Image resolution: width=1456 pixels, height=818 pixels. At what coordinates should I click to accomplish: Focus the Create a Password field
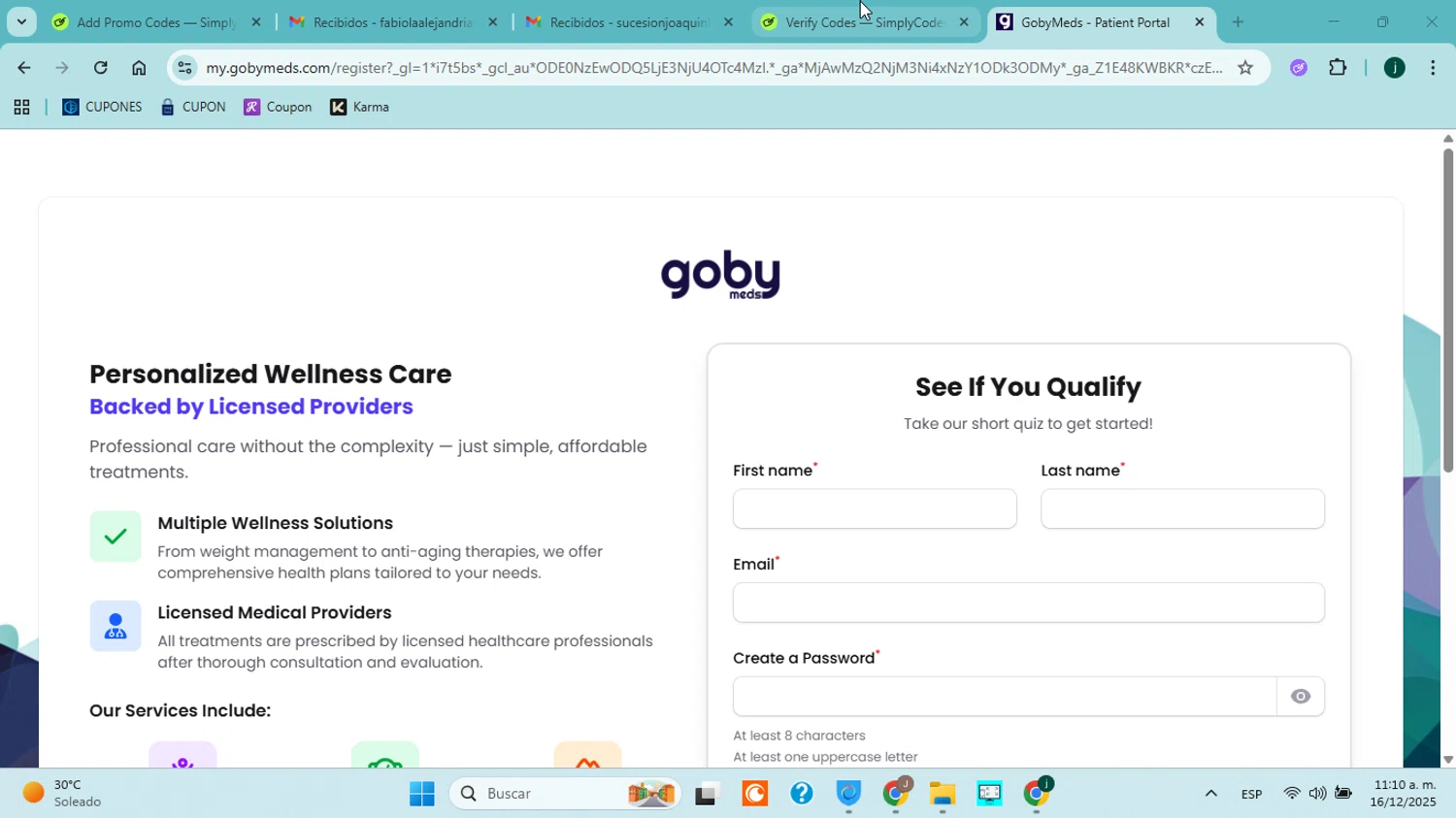coord(1005,697)
